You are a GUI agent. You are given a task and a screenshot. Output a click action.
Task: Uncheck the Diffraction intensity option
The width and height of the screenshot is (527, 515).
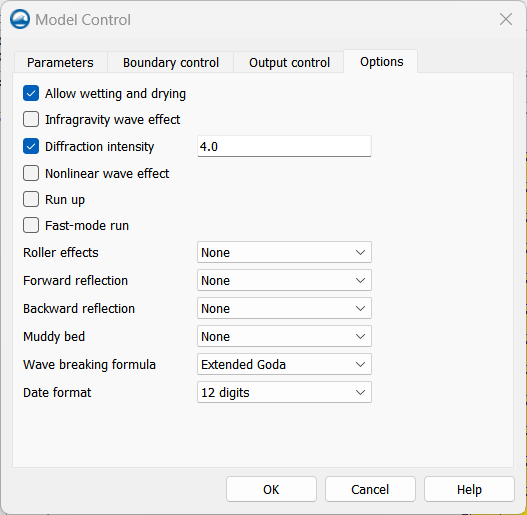(31, 147)
